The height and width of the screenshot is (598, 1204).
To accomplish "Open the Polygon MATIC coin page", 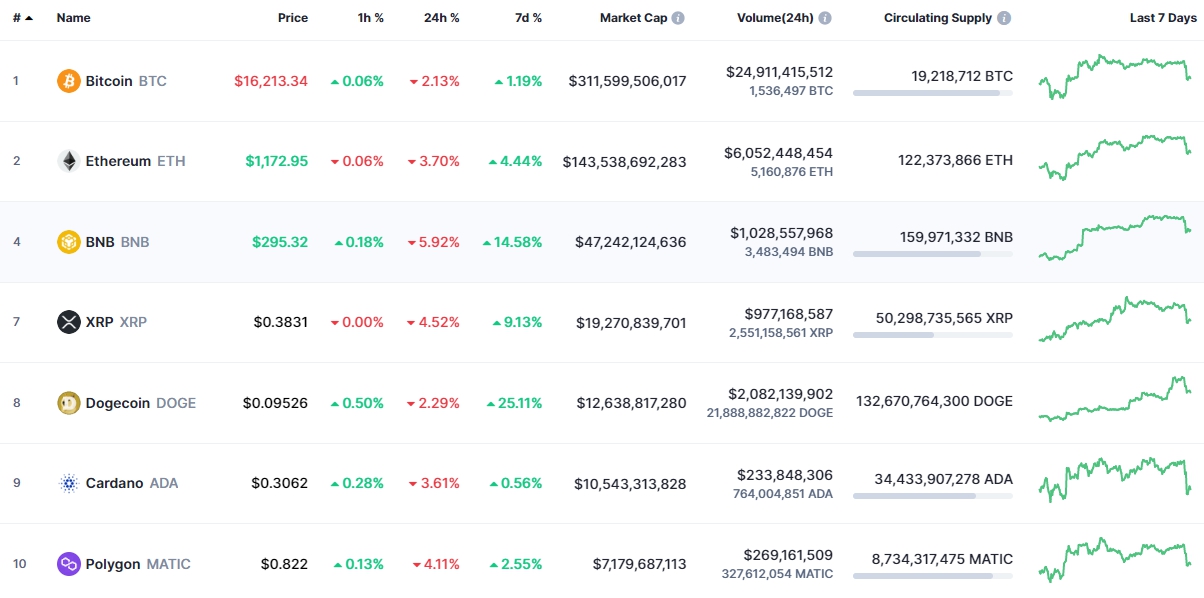I will [x=138, y=564].
